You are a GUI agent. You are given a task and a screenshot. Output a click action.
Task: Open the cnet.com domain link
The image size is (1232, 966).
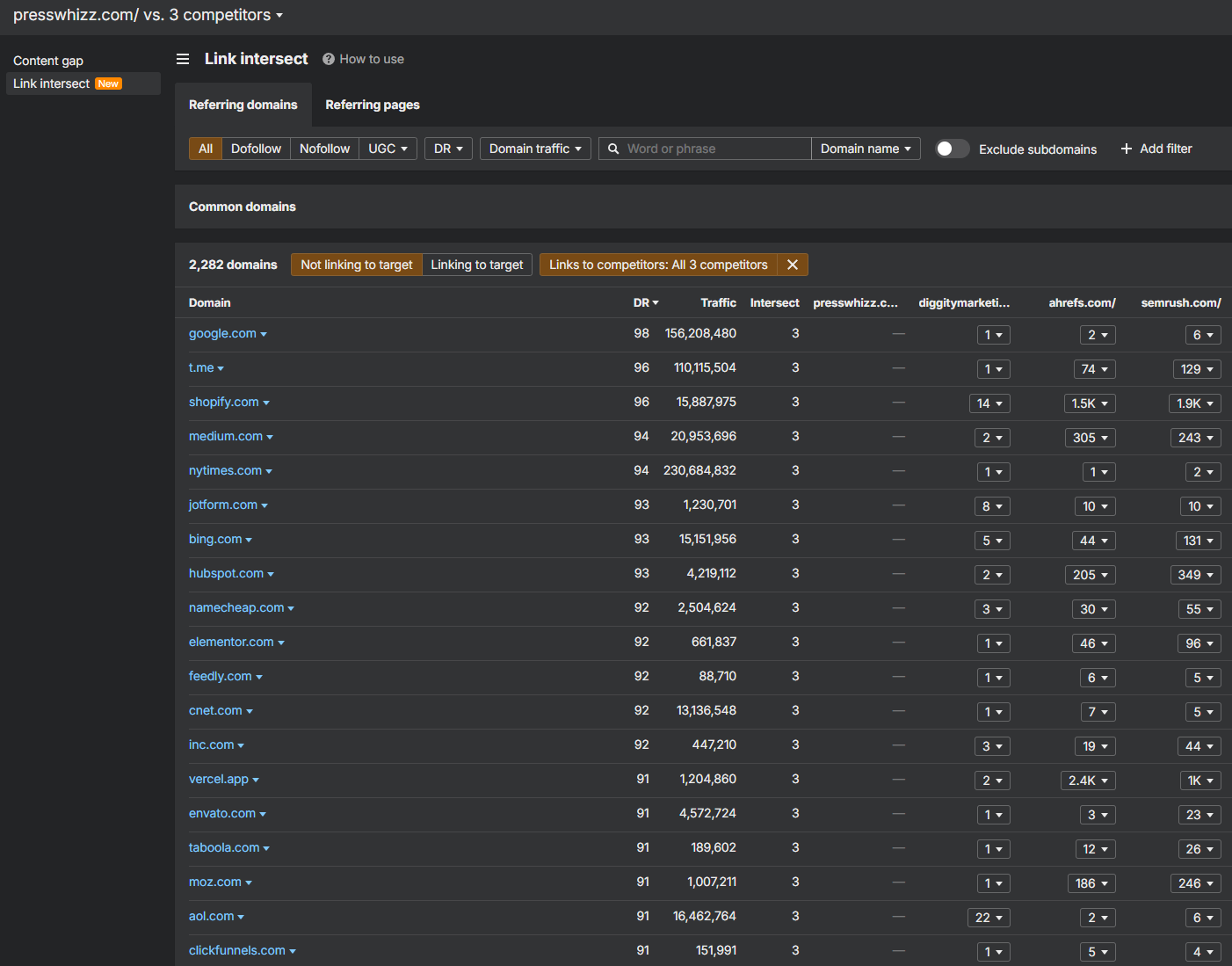point(215,710)
